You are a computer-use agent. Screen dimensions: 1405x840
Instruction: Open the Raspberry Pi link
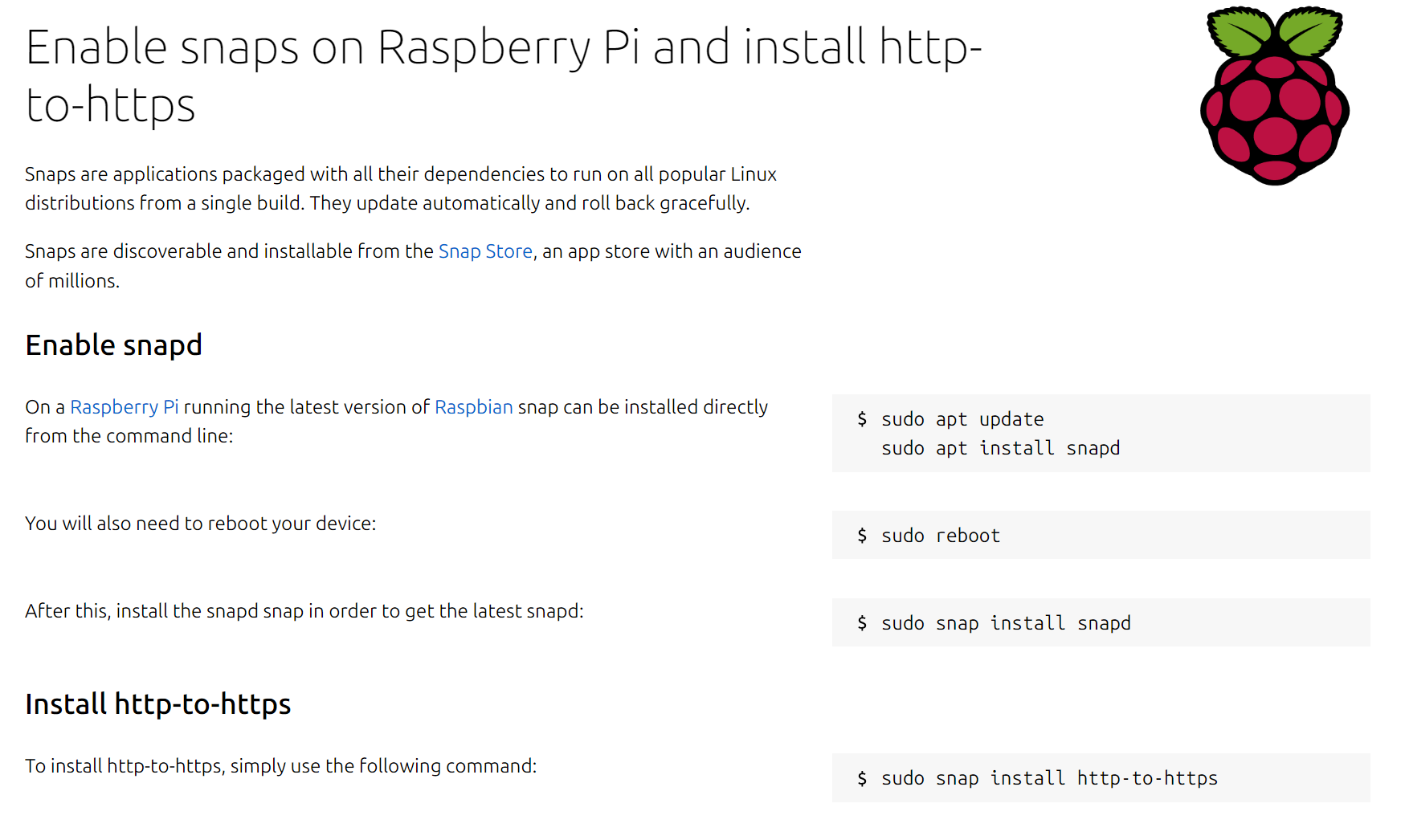pos(125,407)
